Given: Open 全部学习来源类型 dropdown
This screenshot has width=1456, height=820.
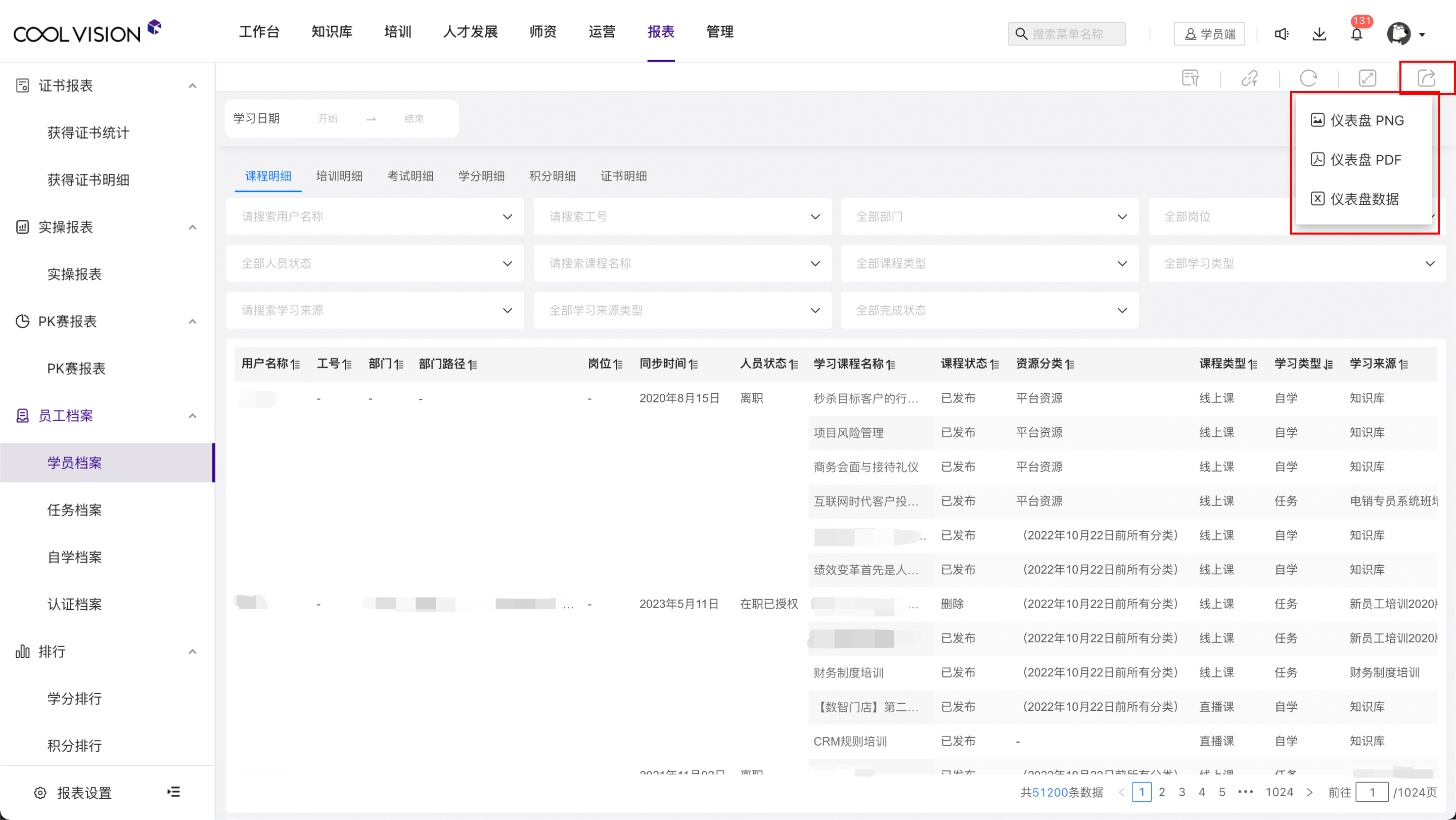Looking at the screenshot, I should [x=683, y=310].
